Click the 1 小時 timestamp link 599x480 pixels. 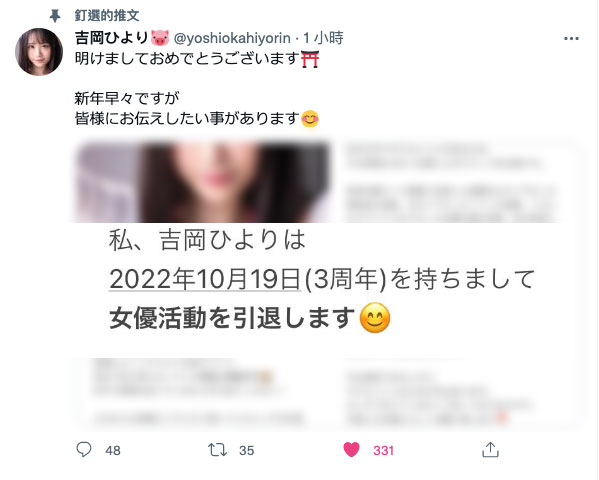[x=323, y=38]
